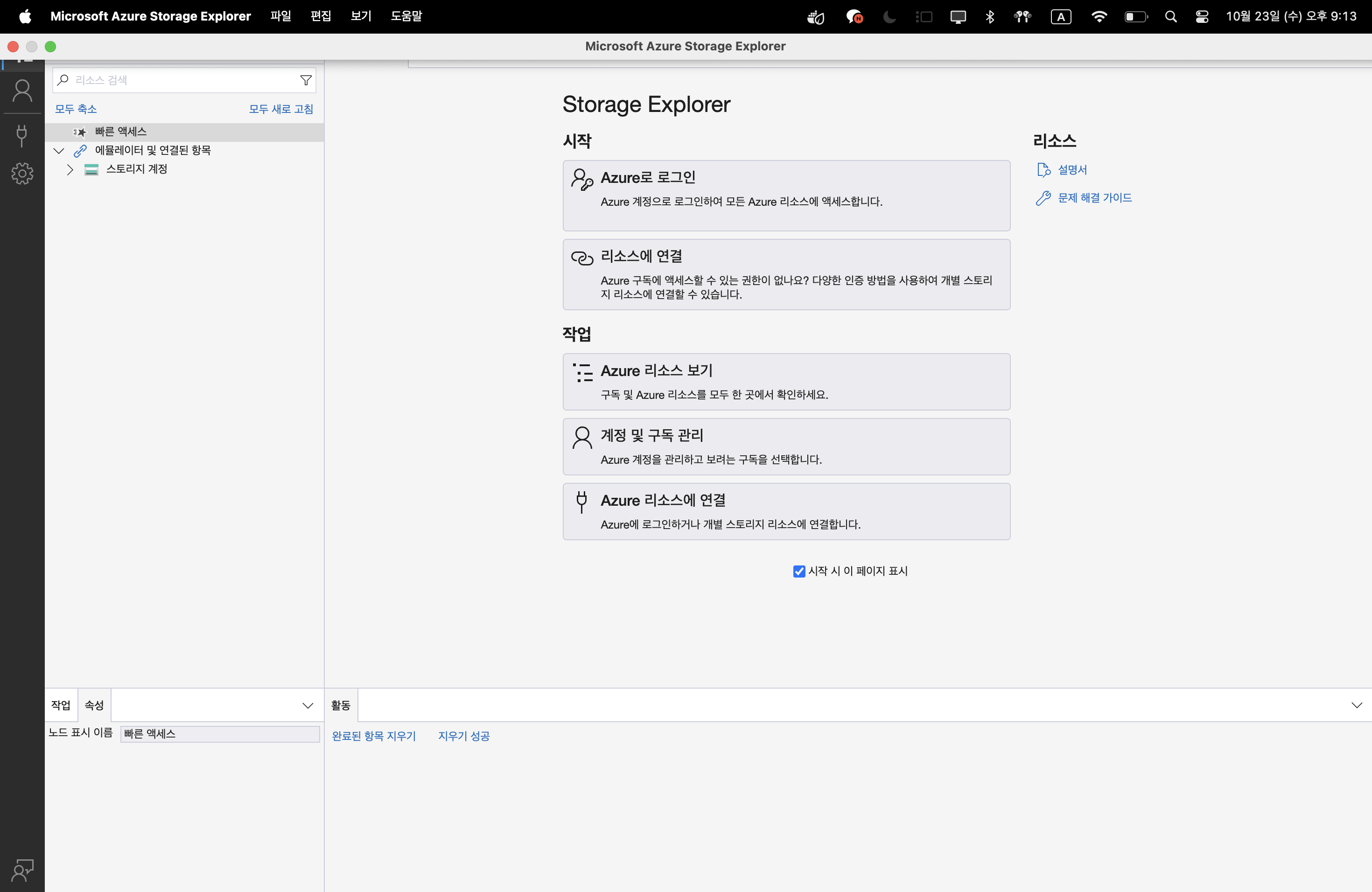Open 문제 해결 가이드 link
This screenshot has height=892, width=1372.
(1095, 198)
